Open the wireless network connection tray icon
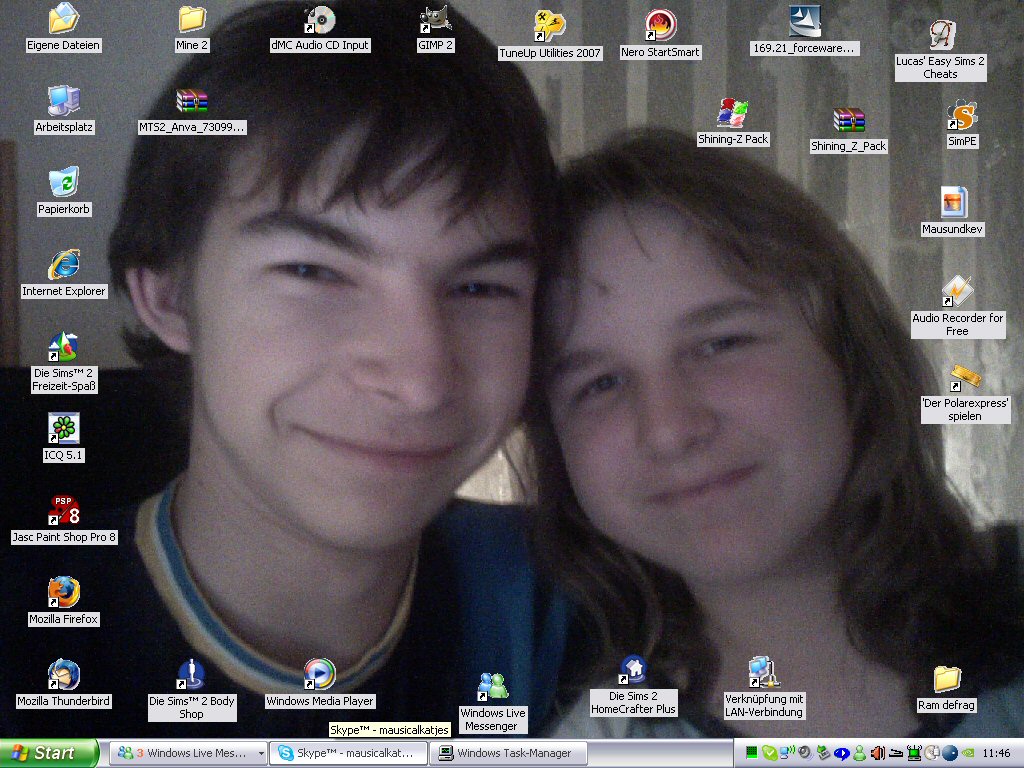Screen dimensions: 1024x768 click(788, 753)
